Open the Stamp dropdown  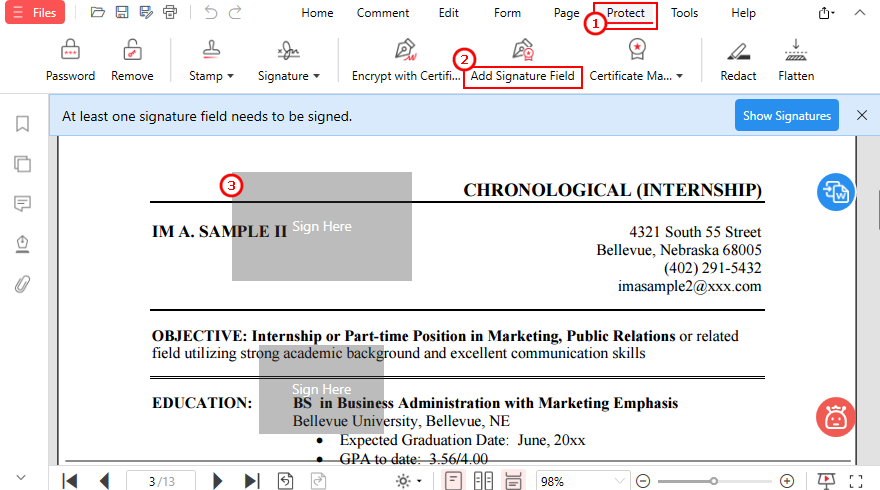211,61
